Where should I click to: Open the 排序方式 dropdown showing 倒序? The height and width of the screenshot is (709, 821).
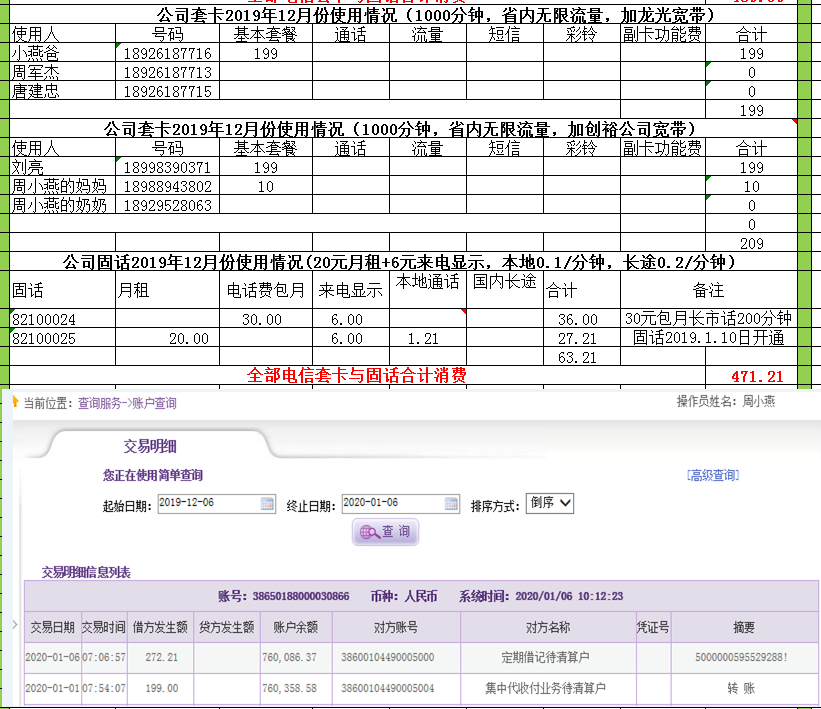[x=550, y=504]
